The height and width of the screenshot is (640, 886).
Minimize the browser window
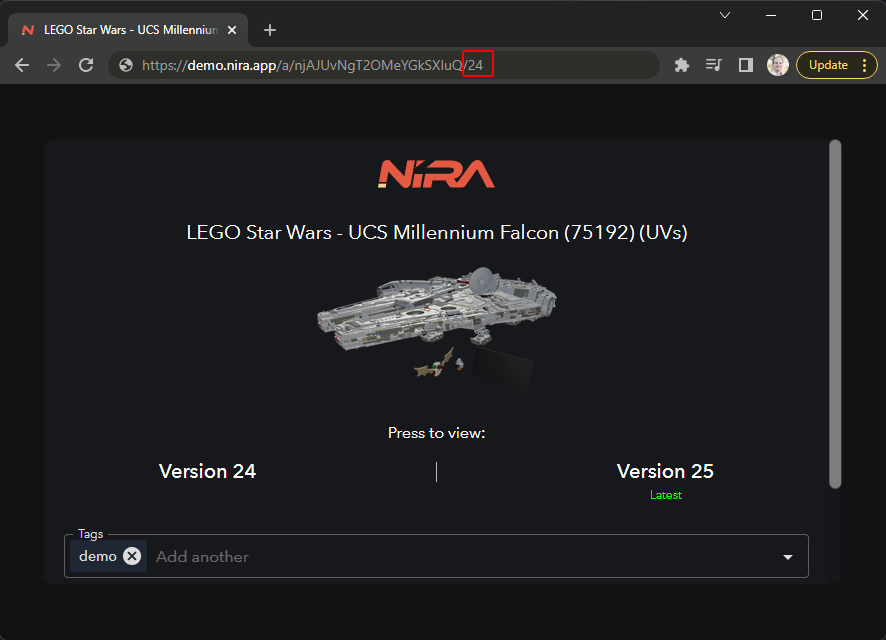tap(771, 15)
